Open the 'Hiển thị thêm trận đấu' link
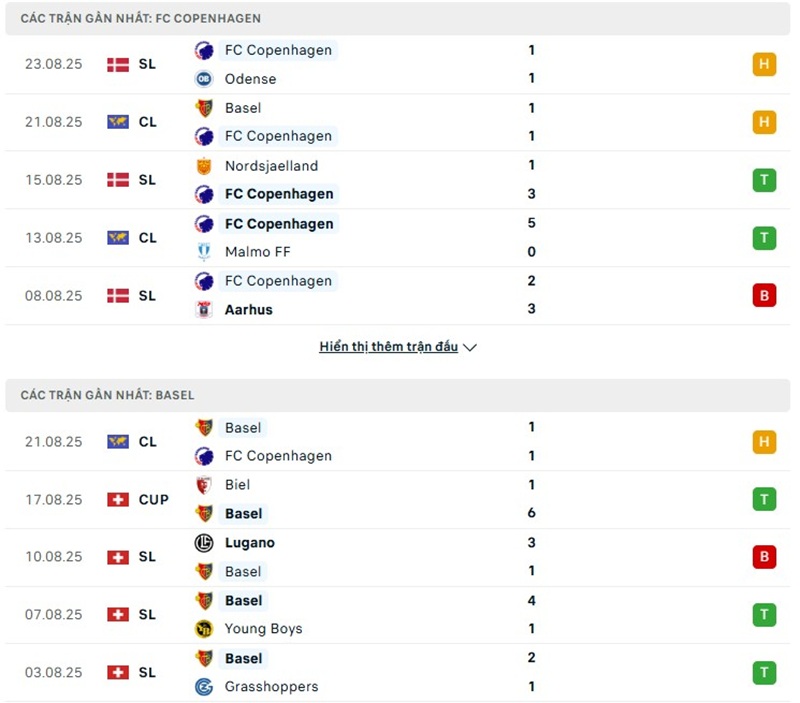The image size is (800, 703). click(x=388, y=347)
